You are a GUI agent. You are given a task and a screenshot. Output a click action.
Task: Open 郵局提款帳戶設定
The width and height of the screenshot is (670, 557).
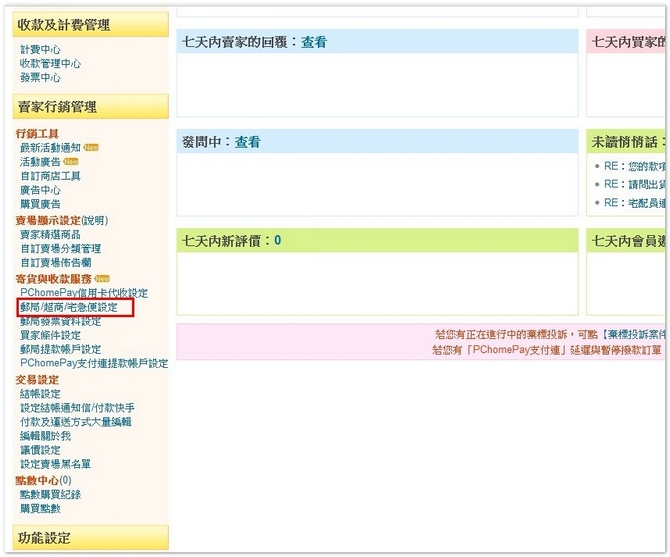60,350
